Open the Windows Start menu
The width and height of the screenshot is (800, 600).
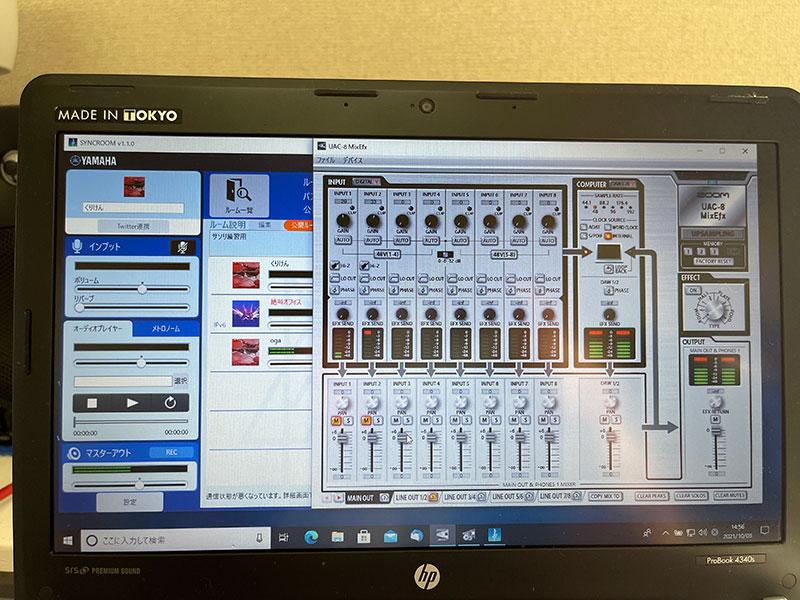point(68,540)
